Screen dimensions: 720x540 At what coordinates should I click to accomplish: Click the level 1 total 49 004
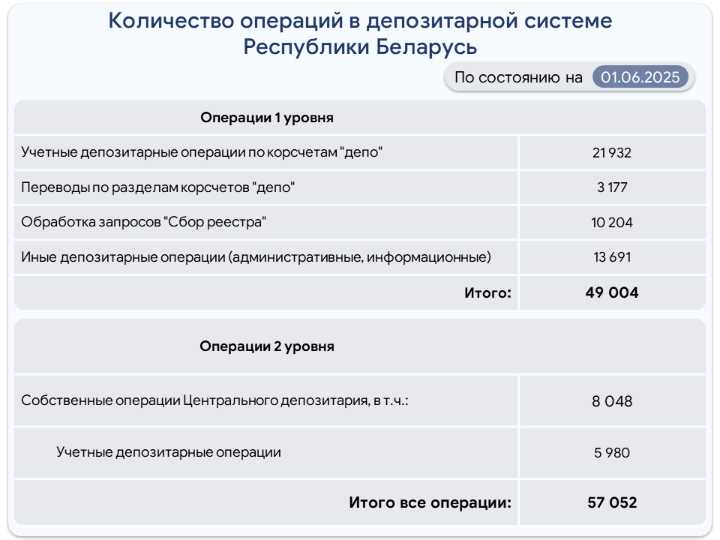(612, 293)
